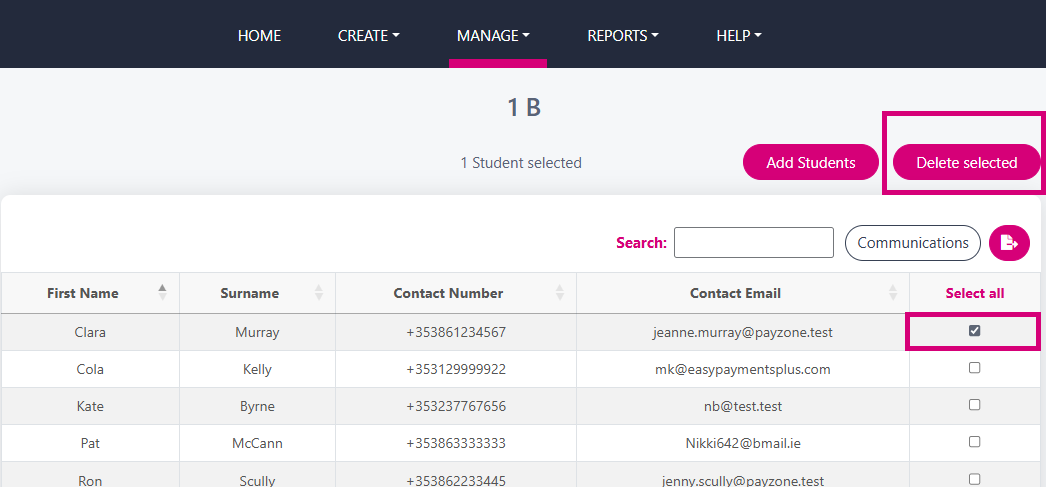Viewport: 1046px width, 487px height.
Task: Expand the MANAGE menu
Action: click(x=493, y=35)
